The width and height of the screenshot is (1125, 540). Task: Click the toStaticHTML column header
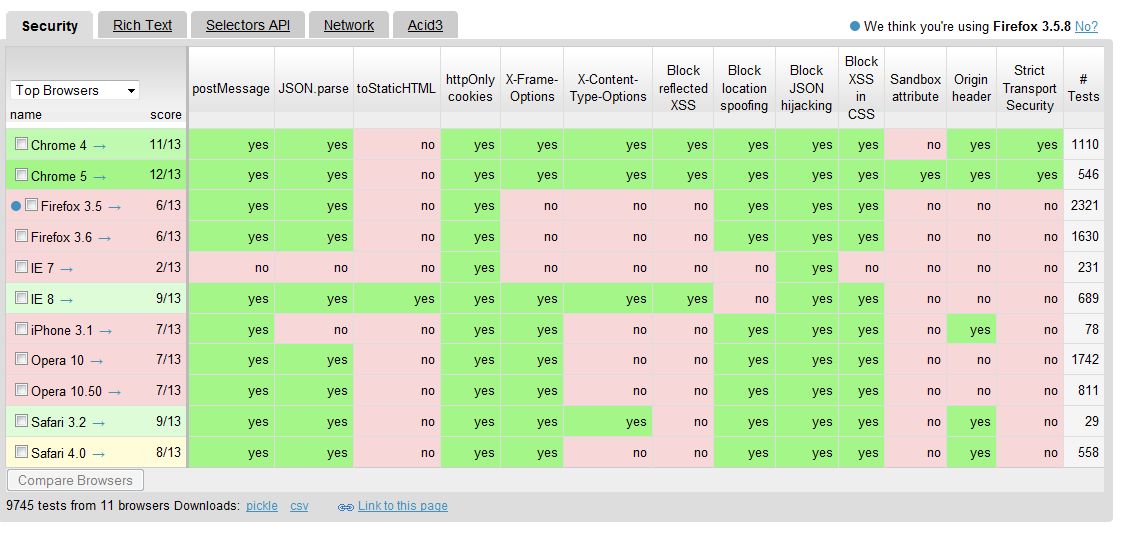(396, 88)
